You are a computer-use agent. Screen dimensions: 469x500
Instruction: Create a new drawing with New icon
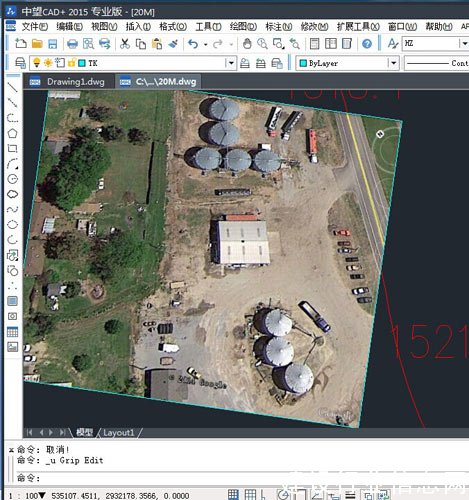pos(21,43)
